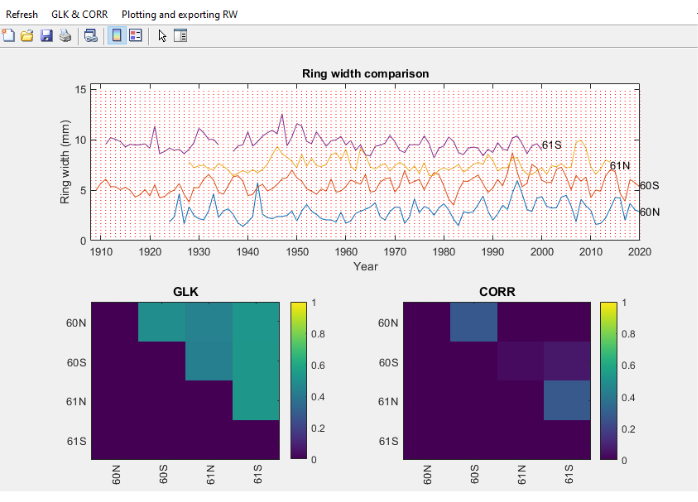Click the 'Year' x-axis label
The height and width of the screenshot is (502, 698).
click(x=365, y=267)
